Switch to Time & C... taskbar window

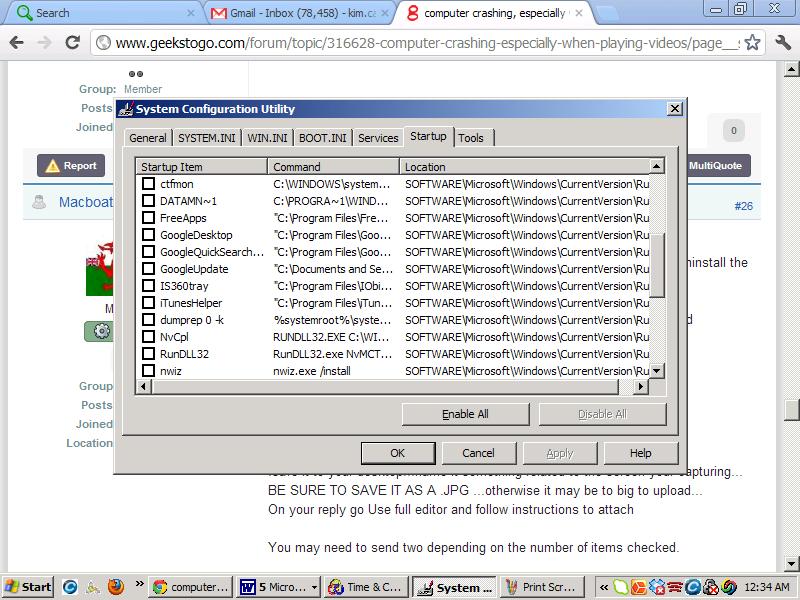tap(367, 587)
